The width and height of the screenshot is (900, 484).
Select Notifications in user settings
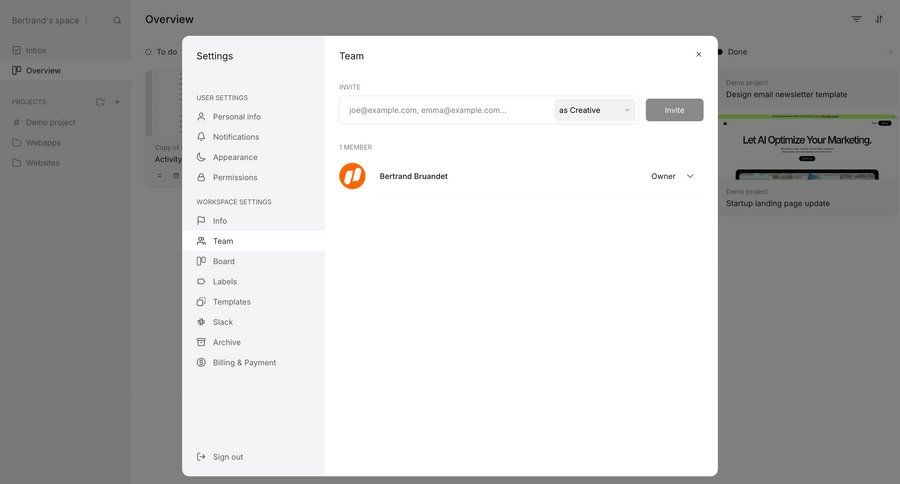point(235,137)
